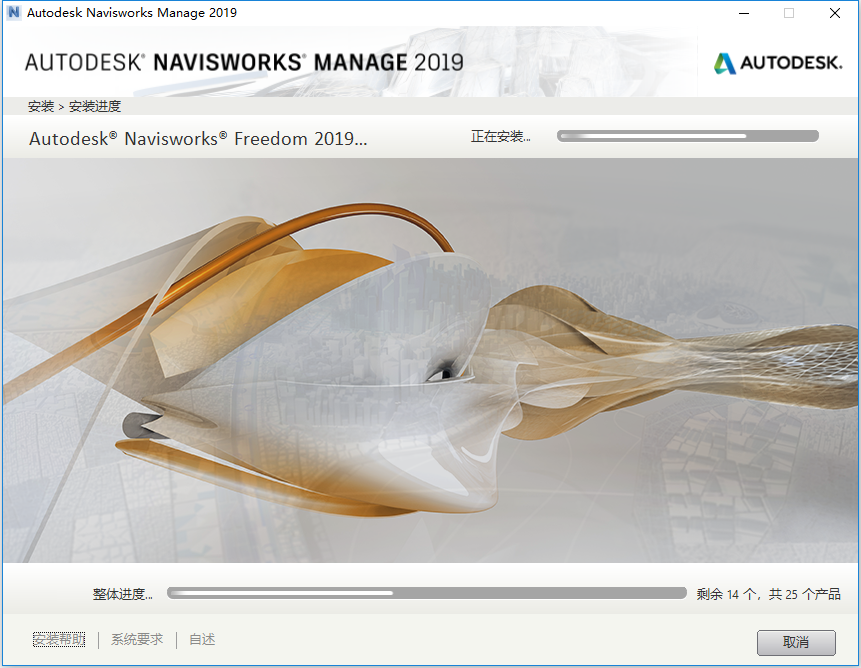Open the 系统要求 link
Image resolution: width=861 pixels, height=668 pixels.
coord(137,639)
